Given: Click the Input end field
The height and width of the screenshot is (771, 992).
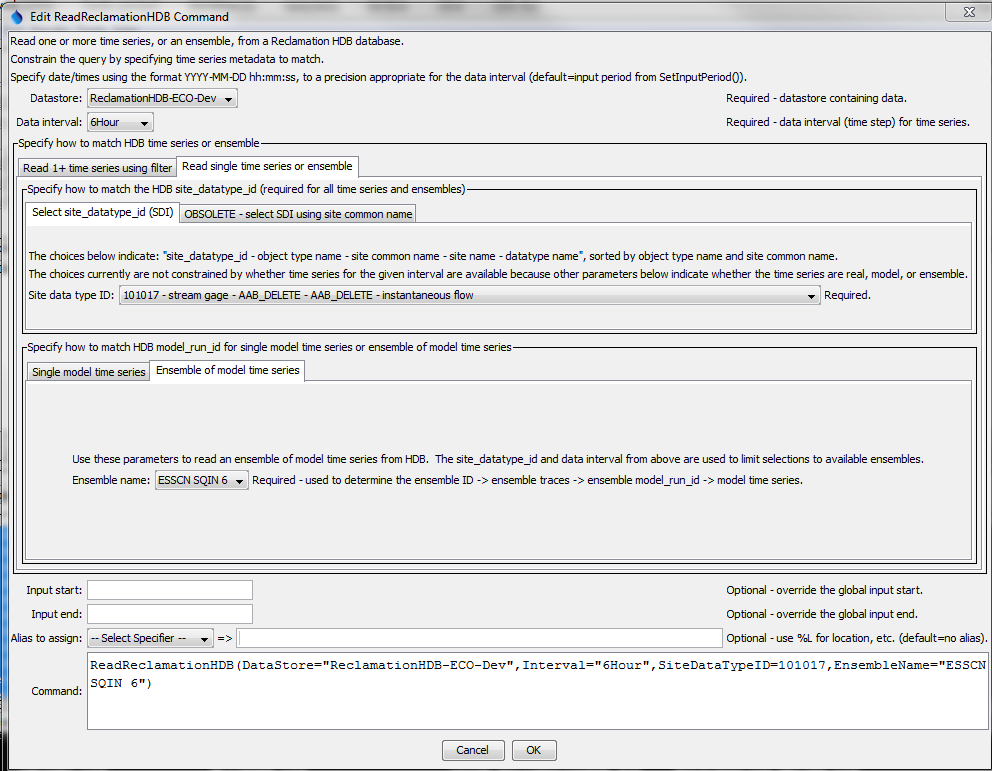Looking at the screenshot, I should (x=168, y=613).
